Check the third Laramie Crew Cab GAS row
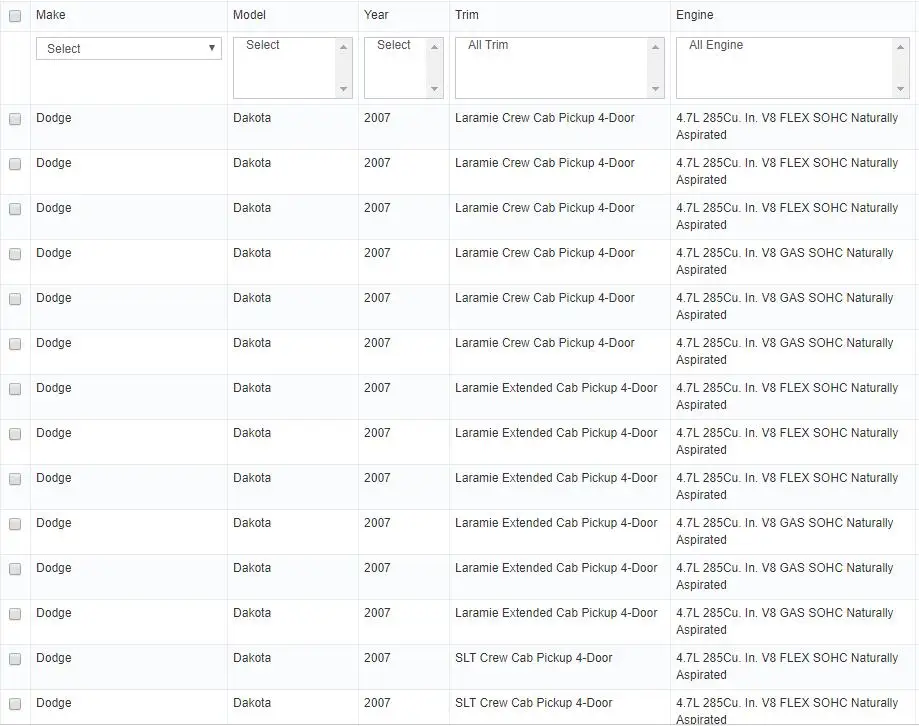919x726 pixels. point(15,344)
